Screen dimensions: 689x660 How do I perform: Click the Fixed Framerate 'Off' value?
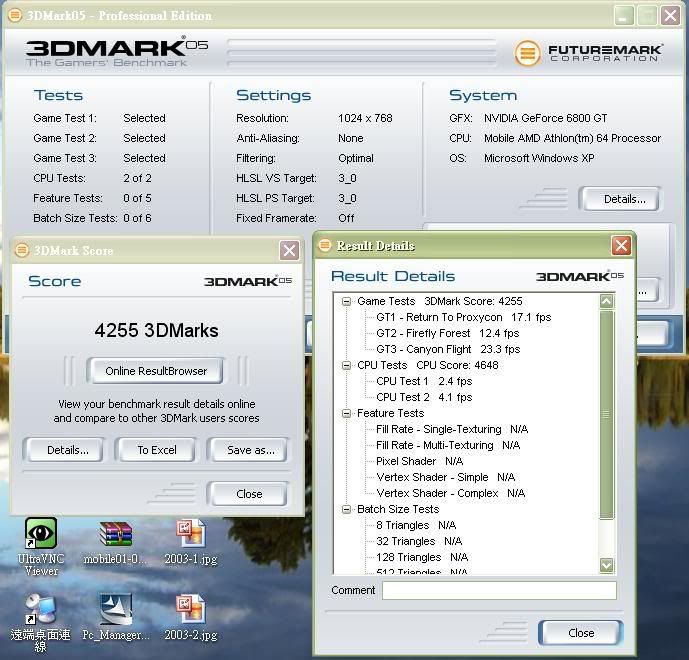click(346, 218)
